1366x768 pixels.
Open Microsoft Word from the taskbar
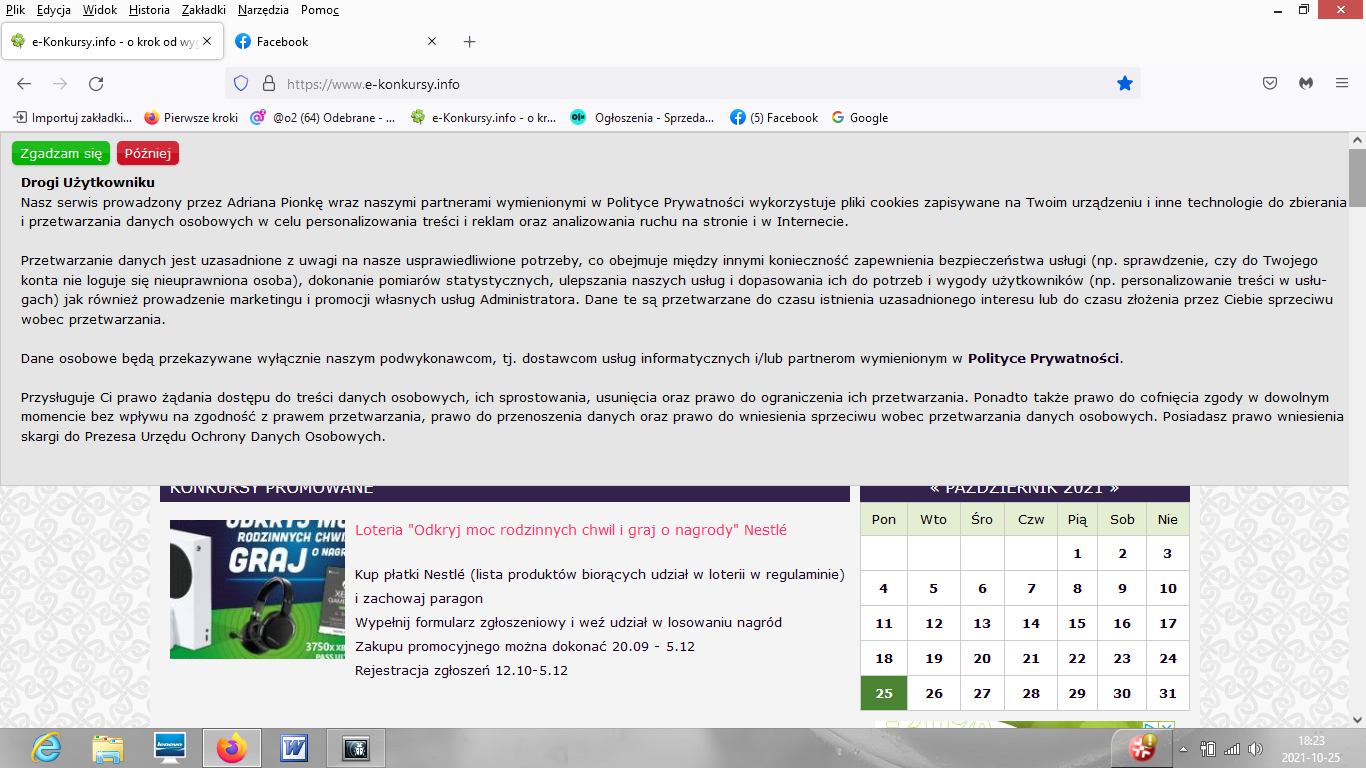click(294, 747)
